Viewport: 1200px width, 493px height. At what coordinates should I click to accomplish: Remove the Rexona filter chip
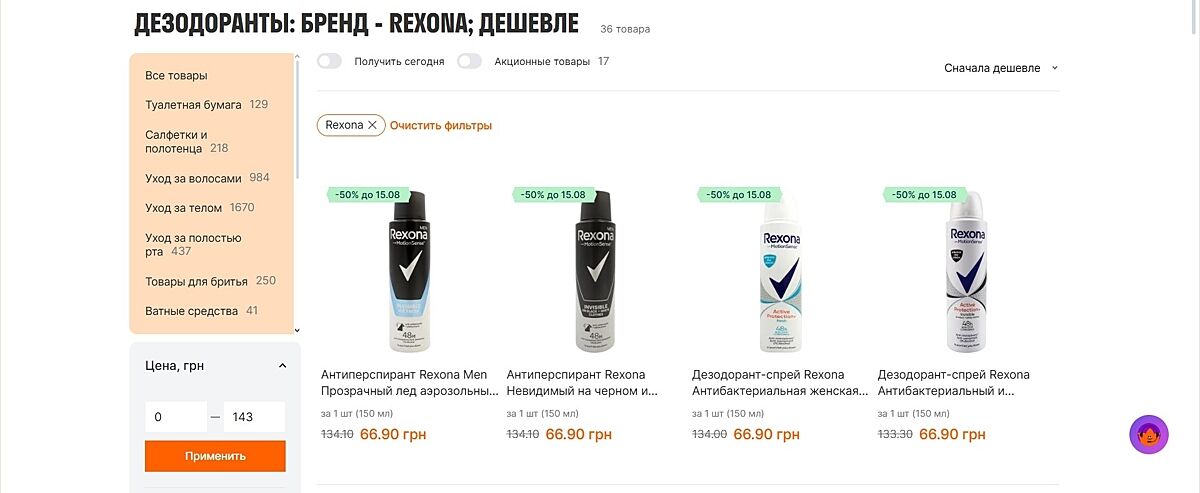pyautogui.click(x=372, y=125)
